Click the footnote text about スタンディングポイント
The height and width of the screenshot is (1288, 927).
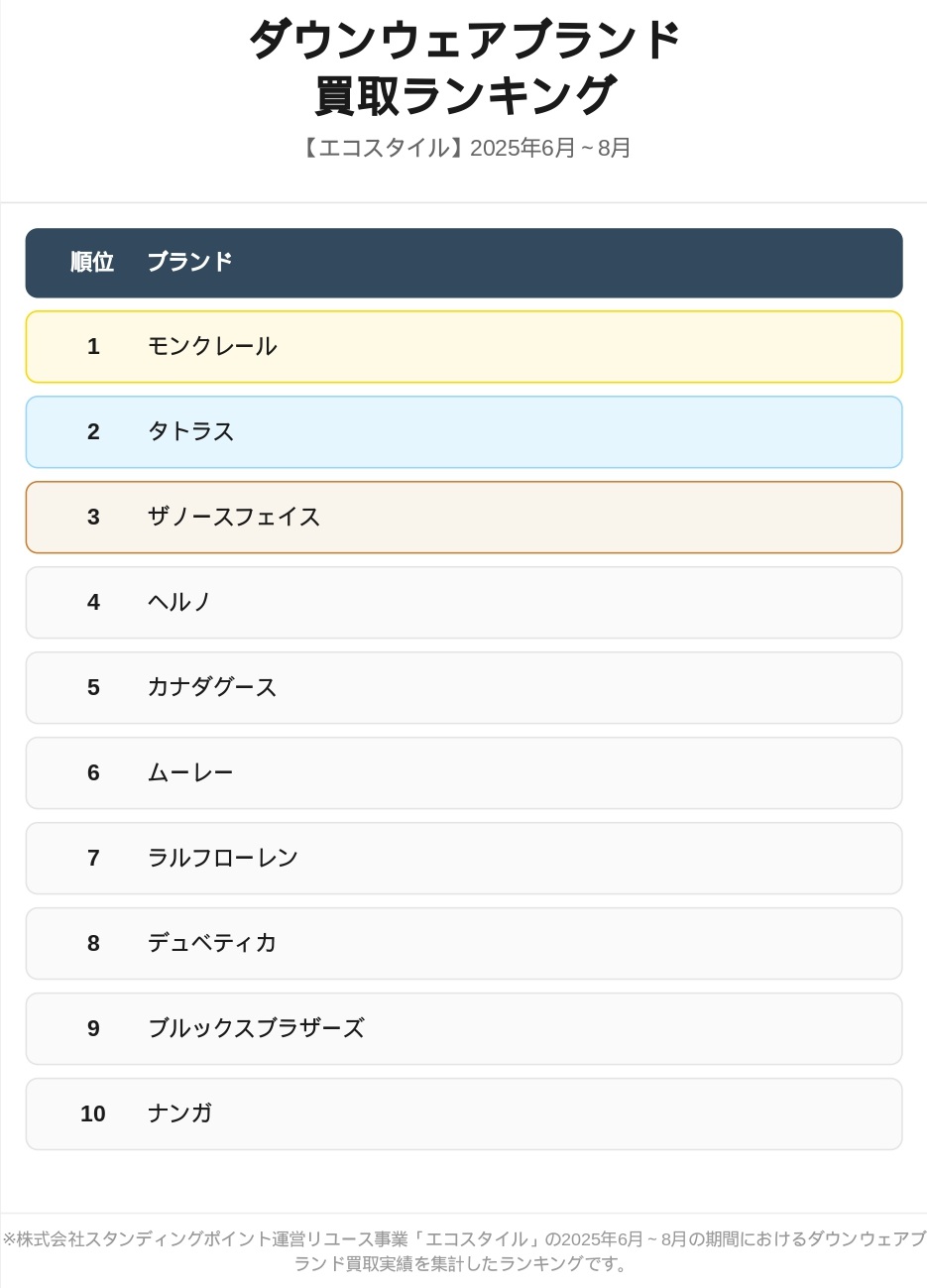click(464, 1251)
